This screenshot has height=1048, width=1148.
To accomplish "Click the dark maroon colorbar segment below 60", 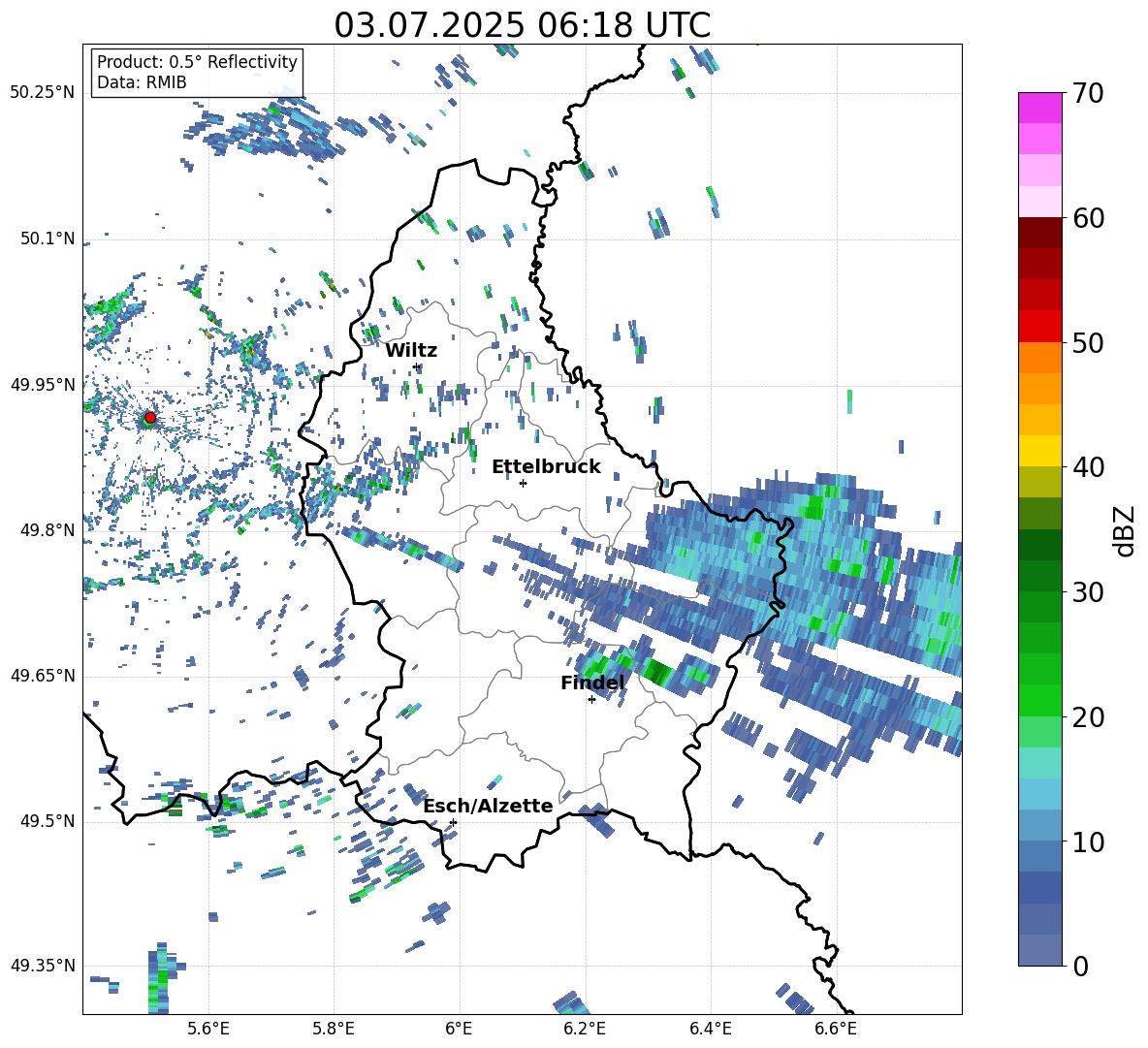I will pyautogui.click(x=1039, y=233).
